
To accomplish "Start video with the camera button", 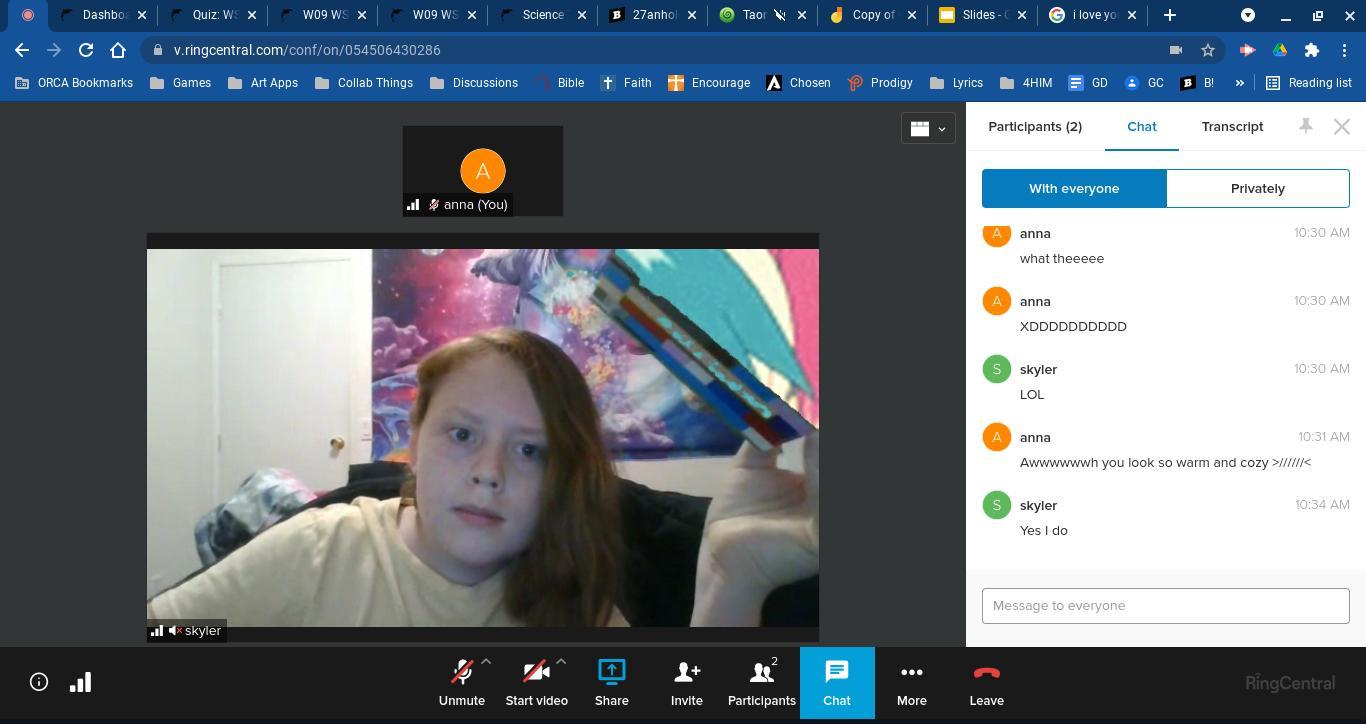I will [x=536, y=683].
